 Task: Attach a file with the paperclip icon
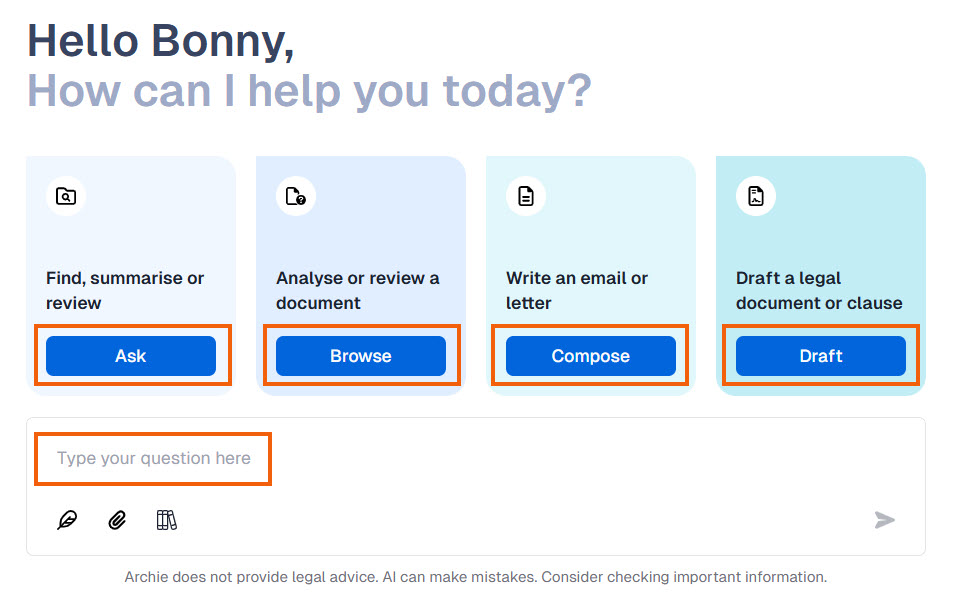tap(117, 520)
